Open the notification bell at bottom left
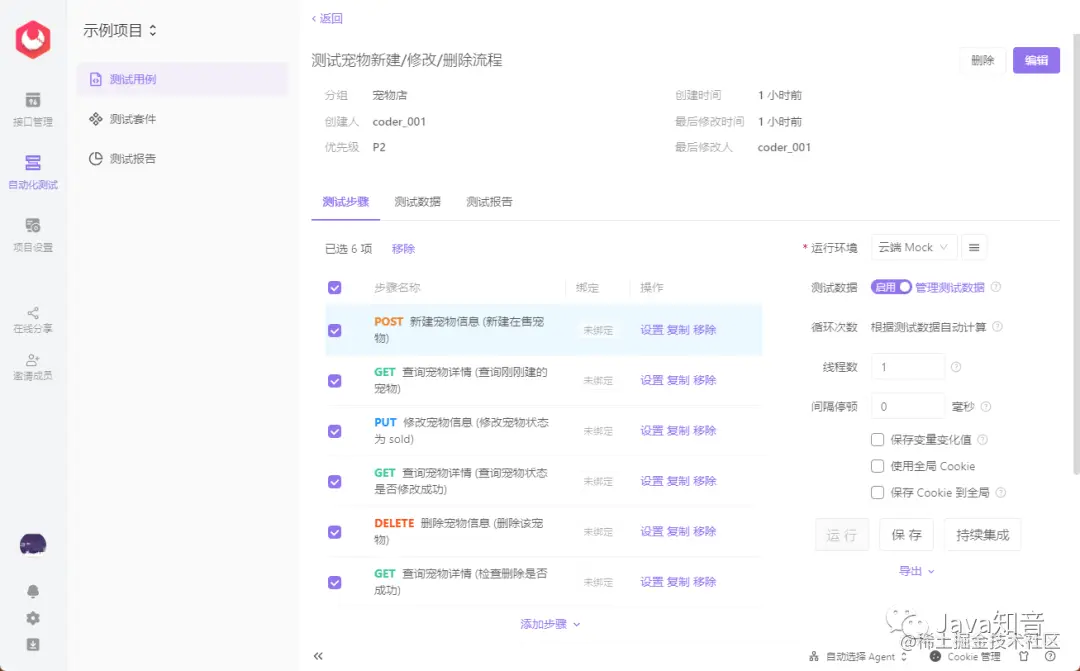The height and width of the screenshot is (671, 1080). (x=33, y=592)
